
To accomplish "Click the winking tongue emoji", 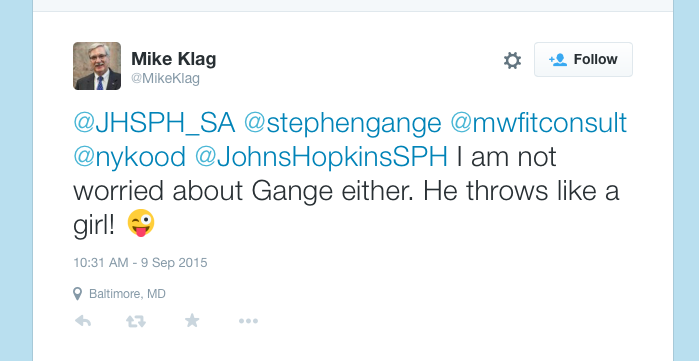I will (141, 223).
